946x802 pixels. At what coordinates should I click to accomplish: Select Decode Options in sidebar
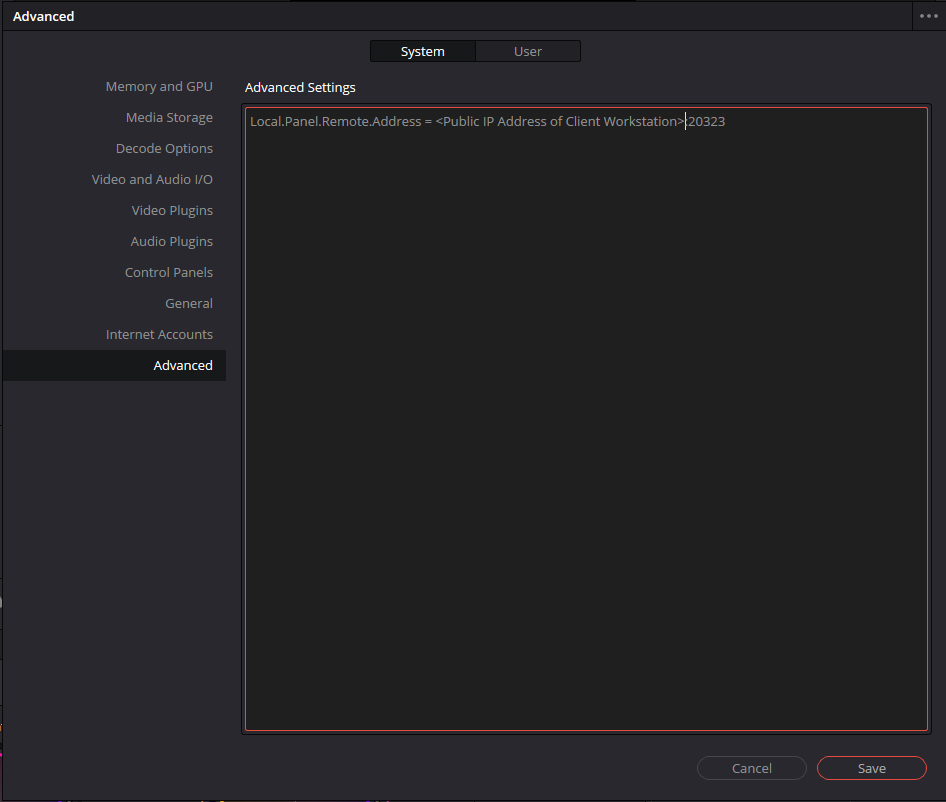(164, 148)
